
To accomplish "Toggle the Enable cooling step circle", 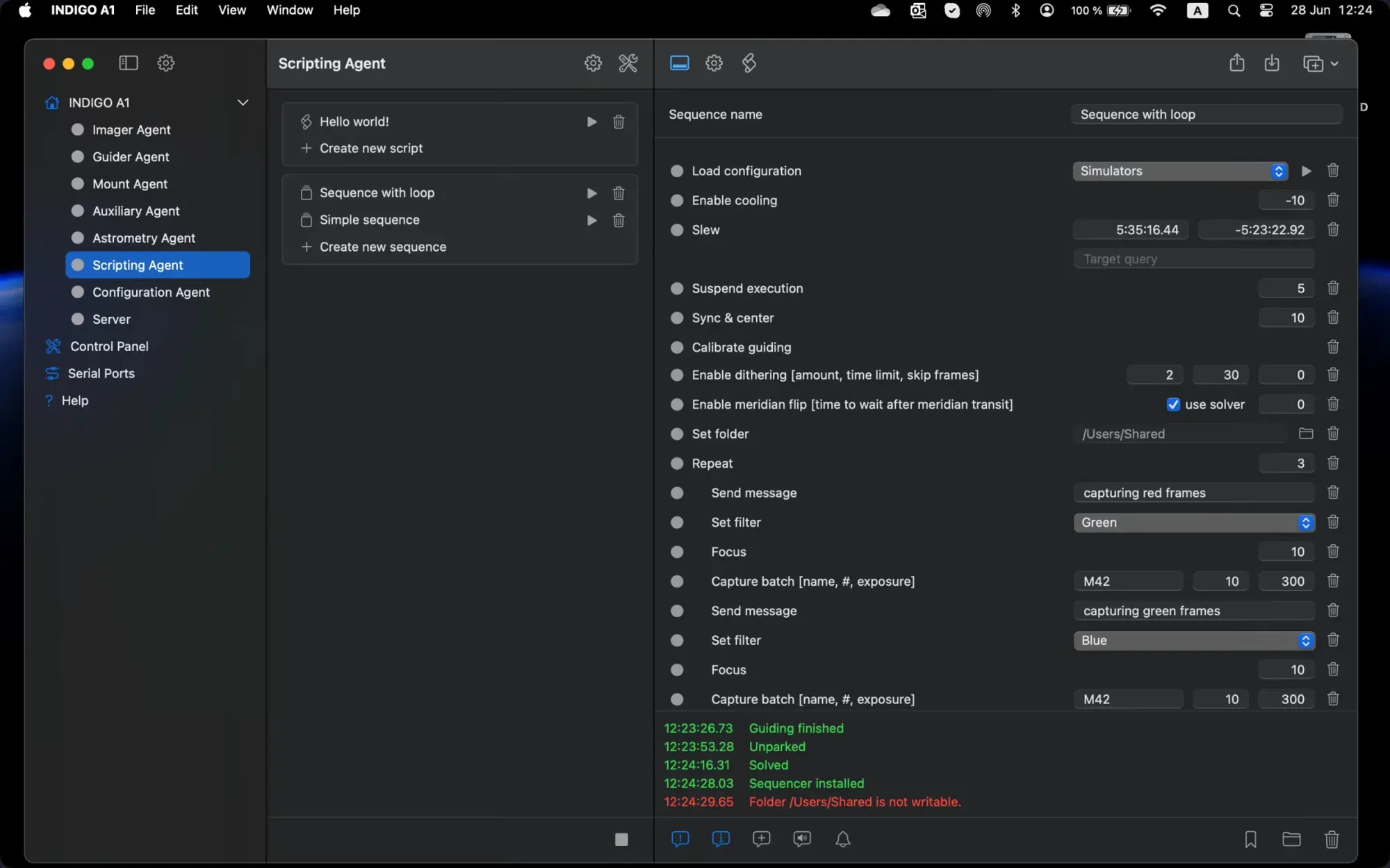I will click(x=676, y=201).
